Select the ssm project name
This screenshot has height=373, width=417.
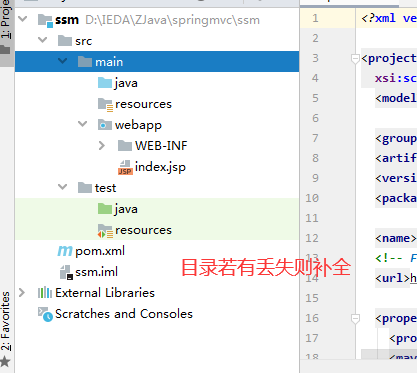click(x=67, y=20)
